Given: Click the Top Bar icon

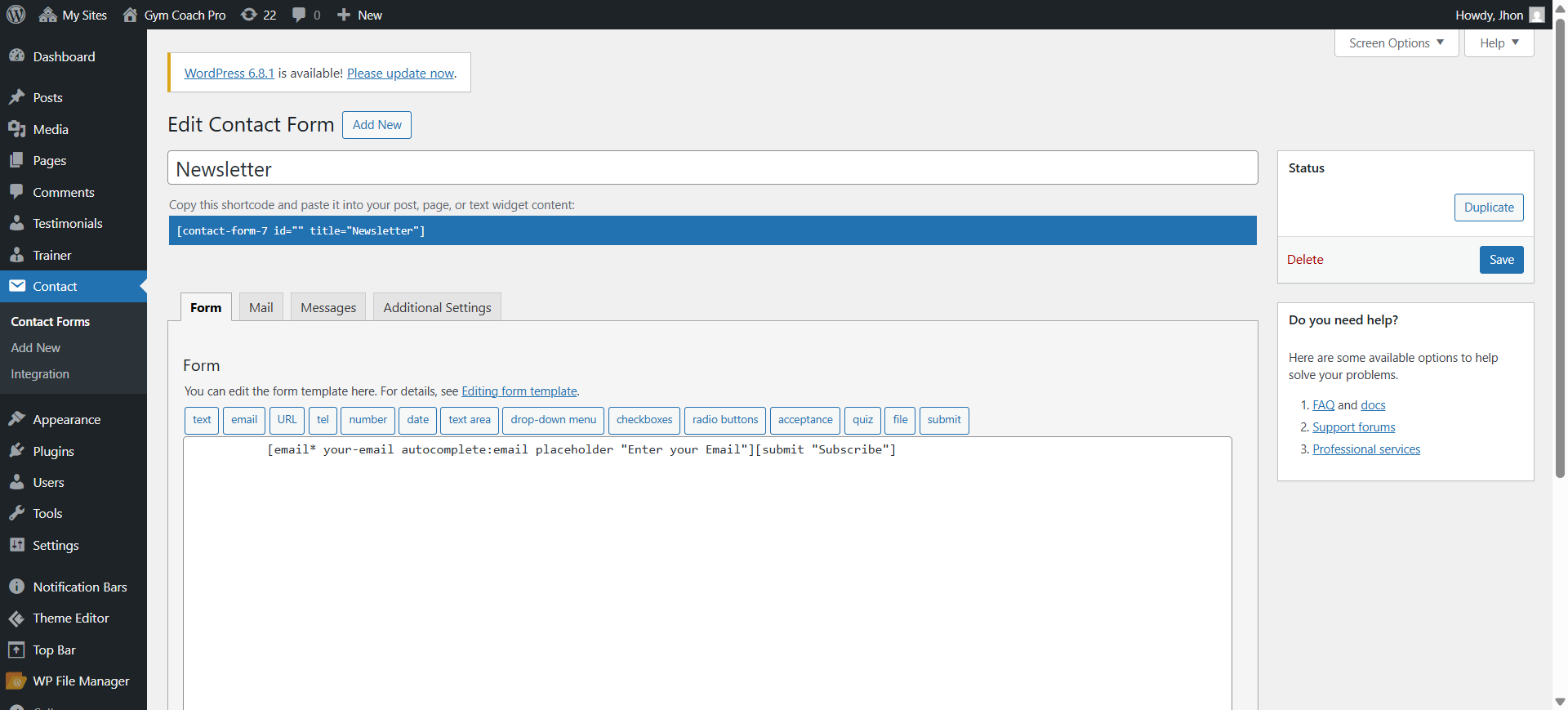Looking at the screenshot, I should tap(16, 650).
